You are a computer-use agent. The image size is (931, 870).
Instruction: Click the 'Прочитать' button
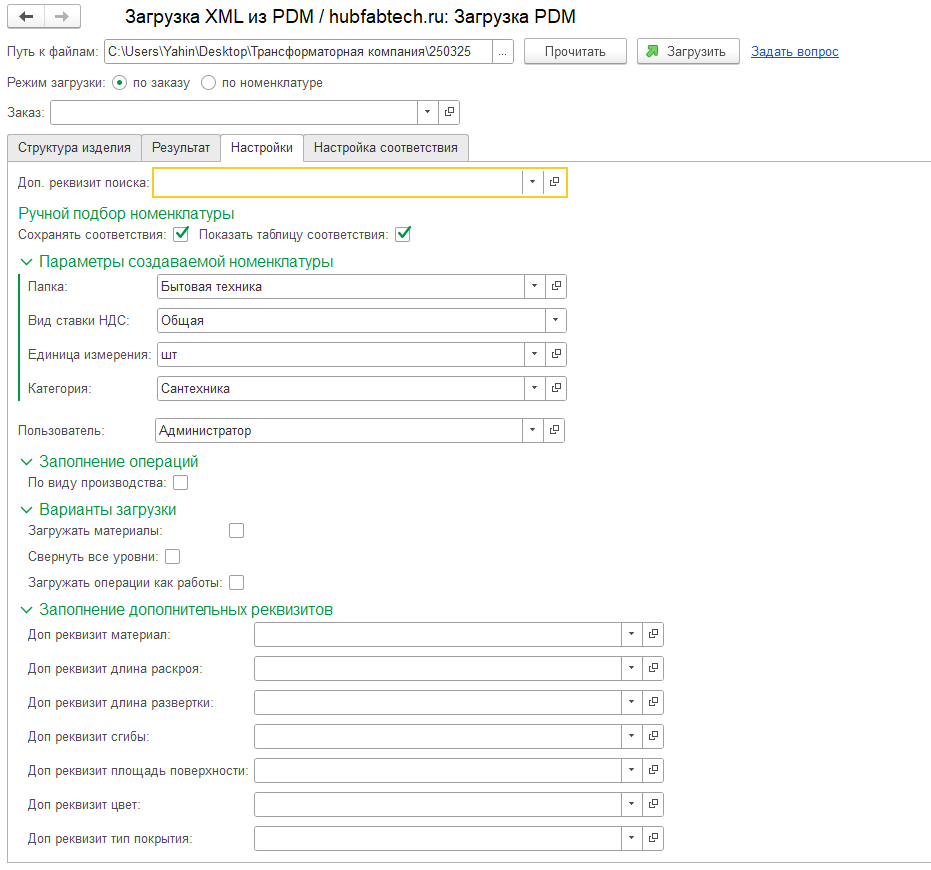pyautogui.click(x=575, y=52)
